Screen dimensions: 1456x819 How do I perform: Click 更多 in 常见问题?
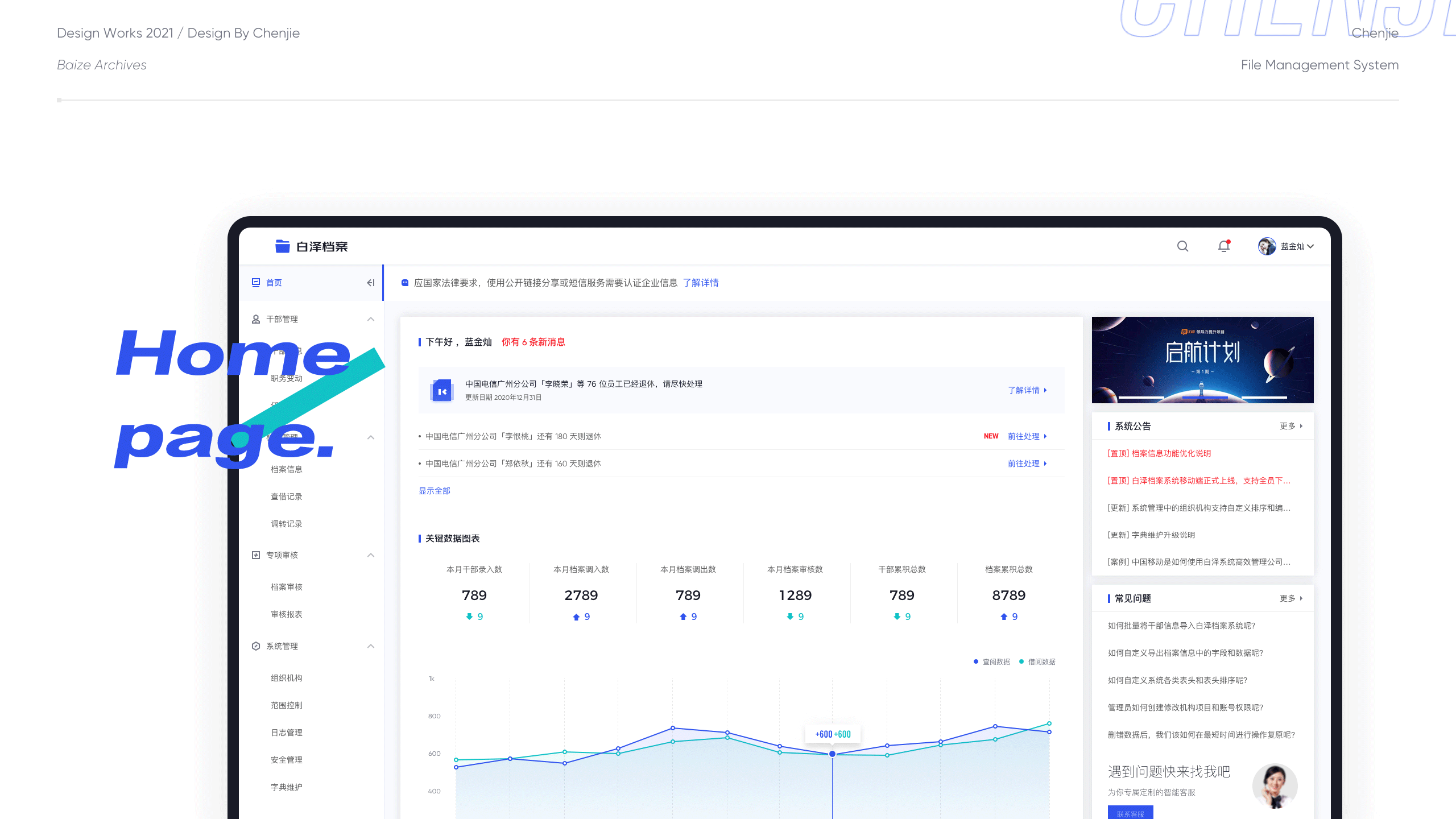pos(1291,598)
